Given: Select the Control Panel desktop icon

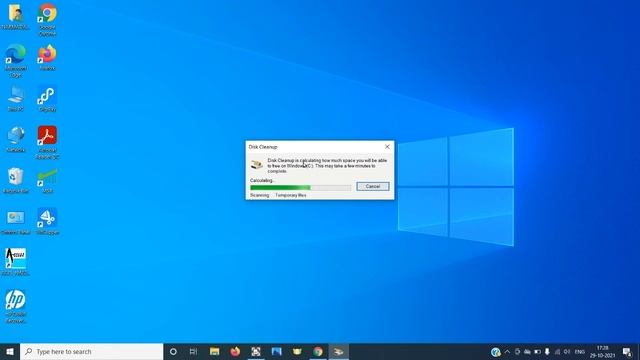Looking at the screenshot, I should point(16,222).
